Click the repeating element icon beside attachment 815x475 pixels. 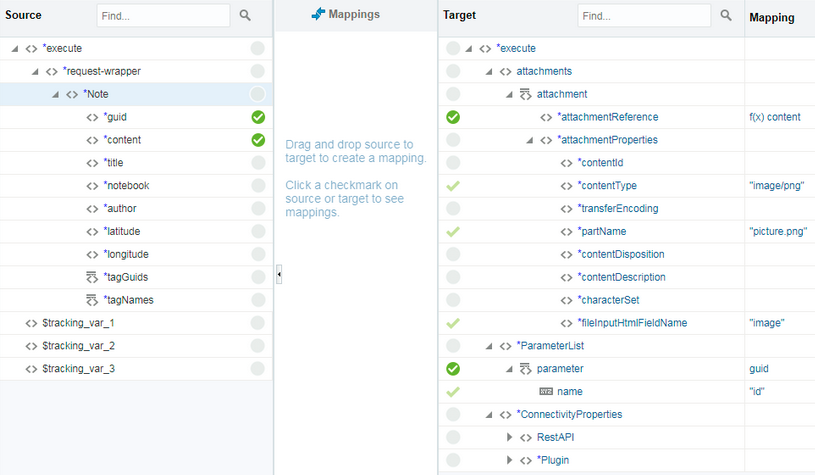[526, 94]
